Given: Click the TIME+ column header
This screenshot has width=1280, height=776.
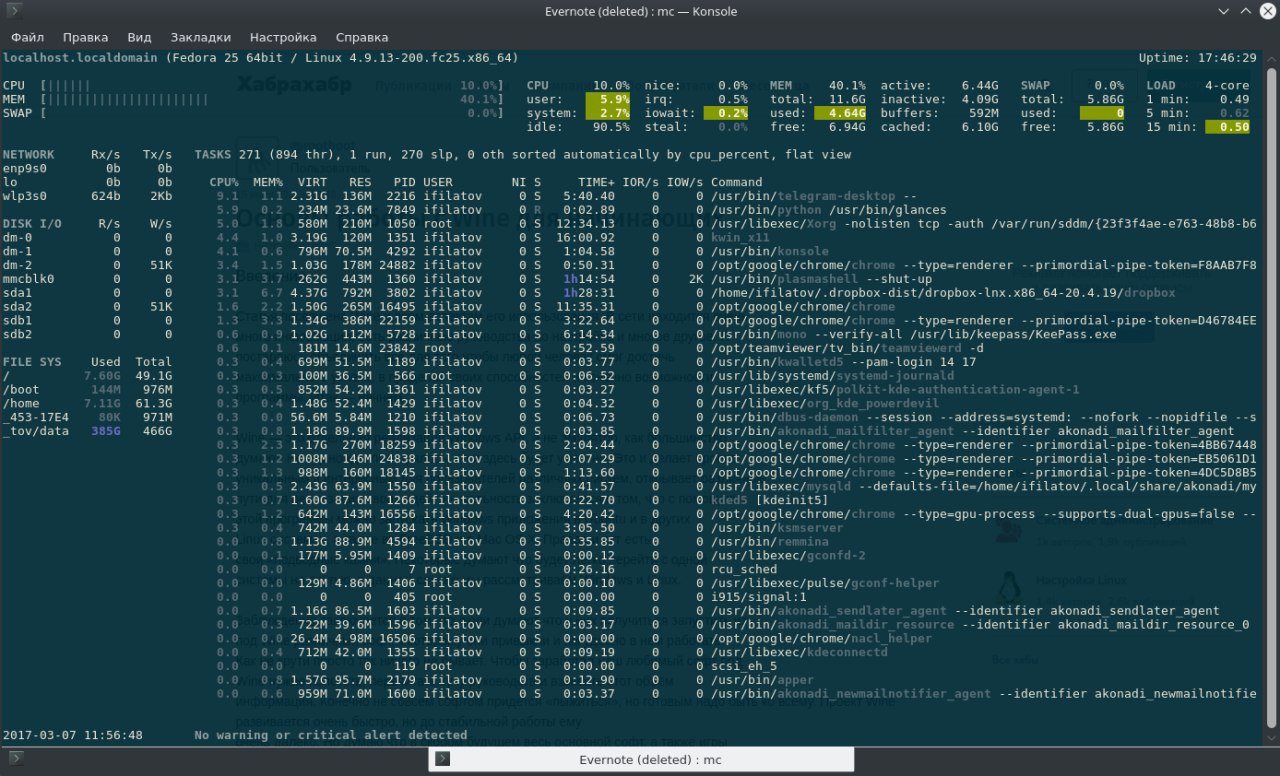Looking at the screenshot, I should coord(597,183).
